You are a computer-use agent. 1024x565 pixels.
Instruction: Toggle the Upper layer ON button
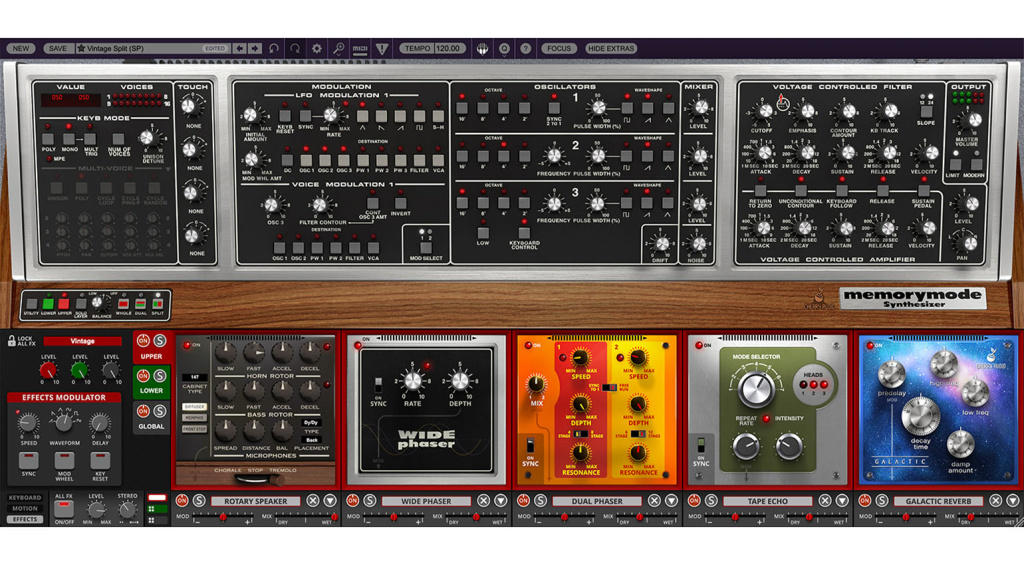143,341
